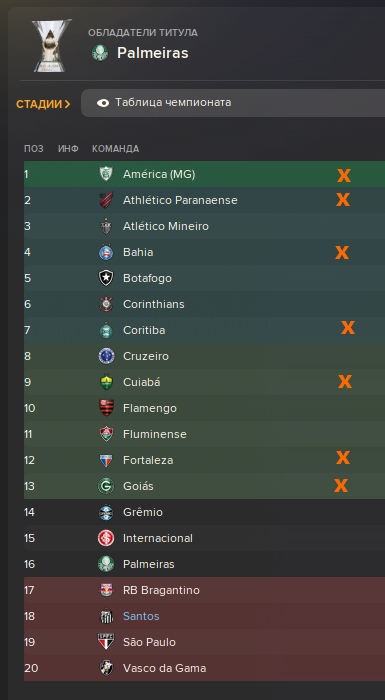385x700 pixels.
Task: Click the ИНФ column header
Action: click(68, 149)
